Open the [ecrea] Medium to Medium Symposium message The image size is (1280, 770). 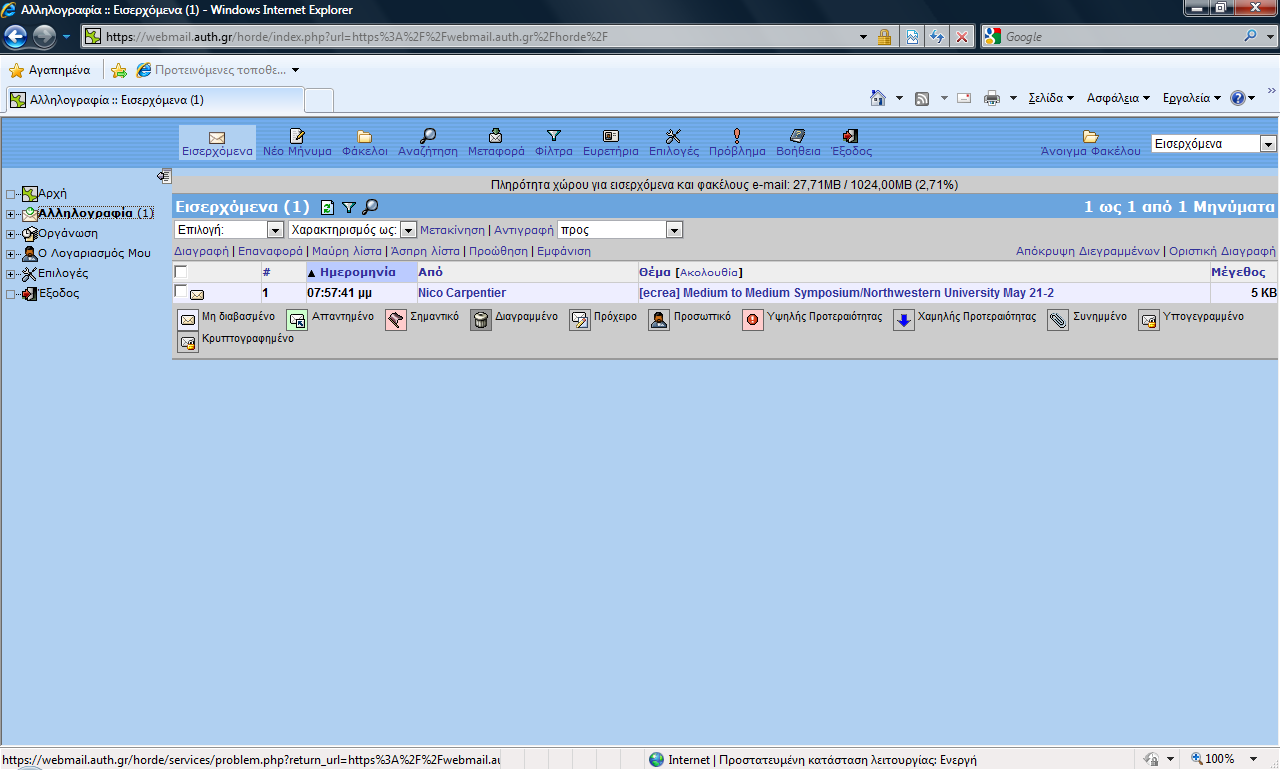846,293
